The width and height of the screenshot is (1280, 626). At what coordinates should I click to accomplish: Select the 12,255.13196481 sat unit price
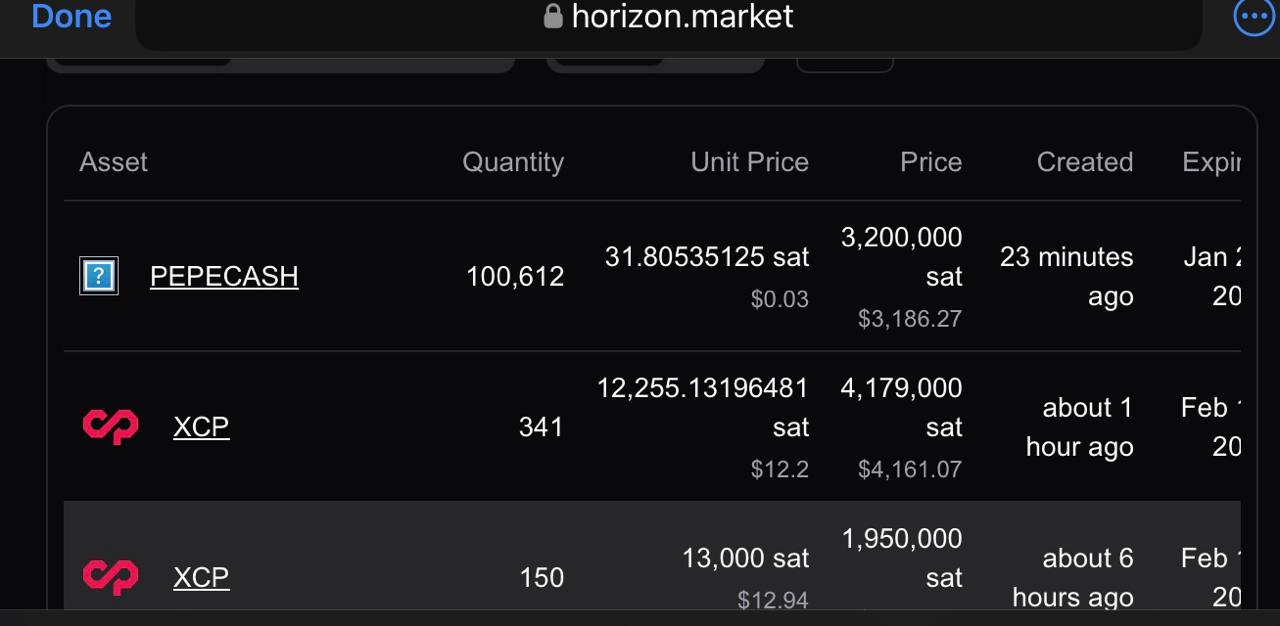702,407
